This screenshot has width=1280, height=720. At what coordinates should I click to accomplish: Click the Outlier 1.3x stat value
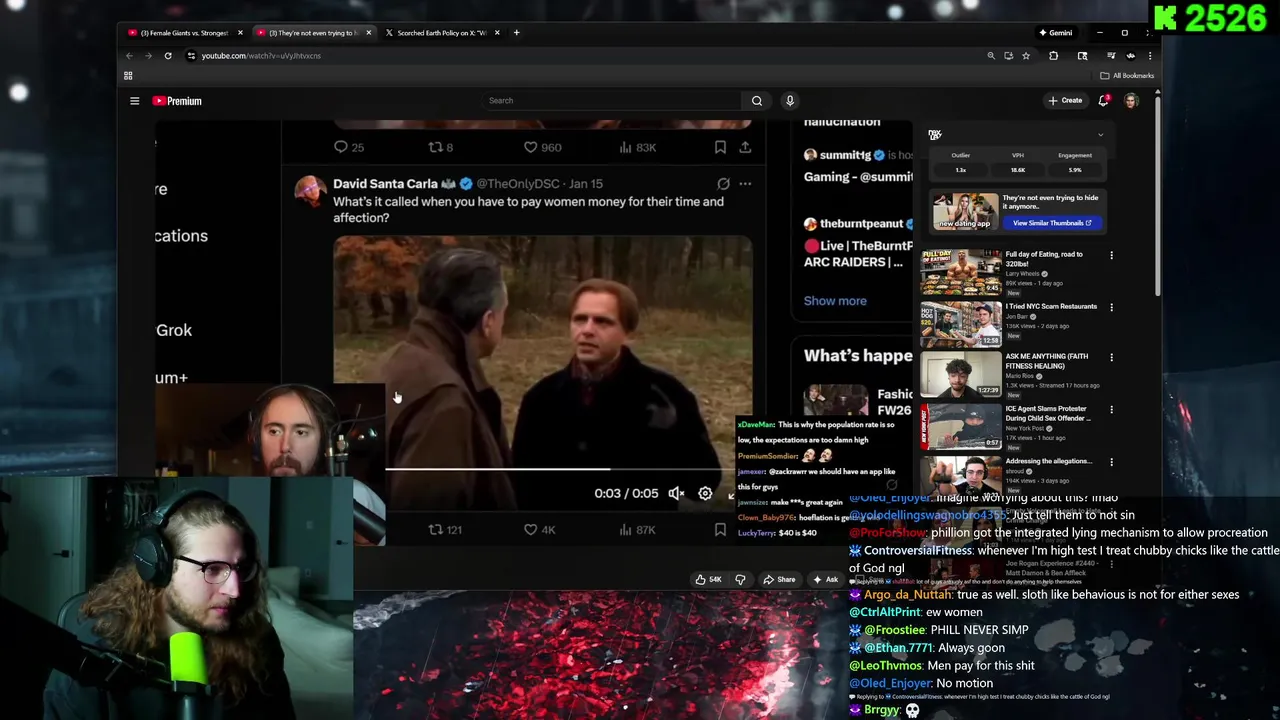pos(960,170)
